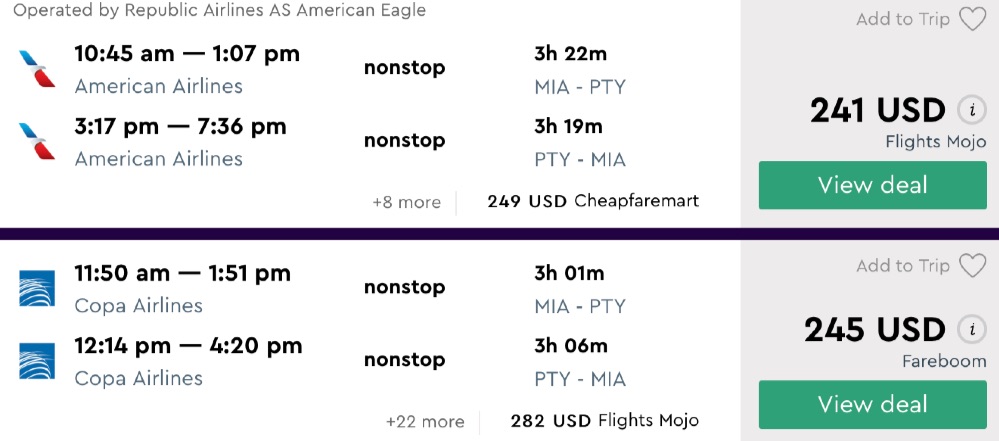Click the Flights Mojo provider name under 241 USD

[x=928, y=142]
